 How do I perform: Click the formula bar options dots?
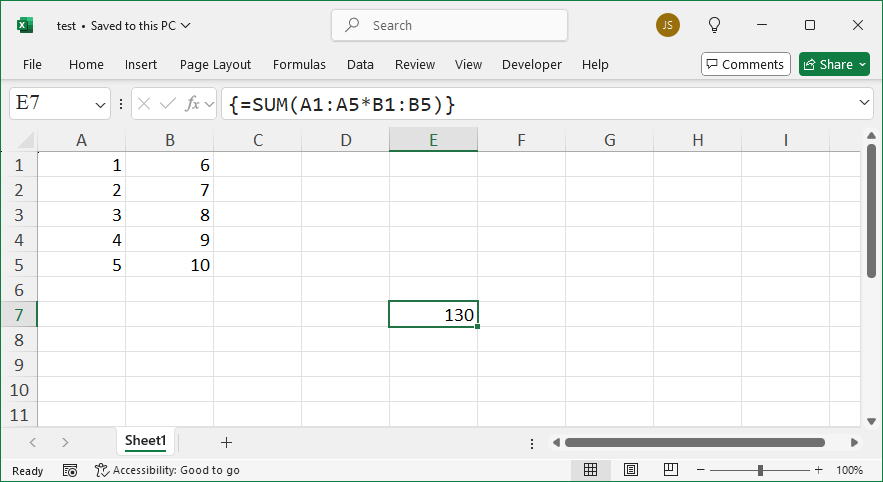(121, 104)
